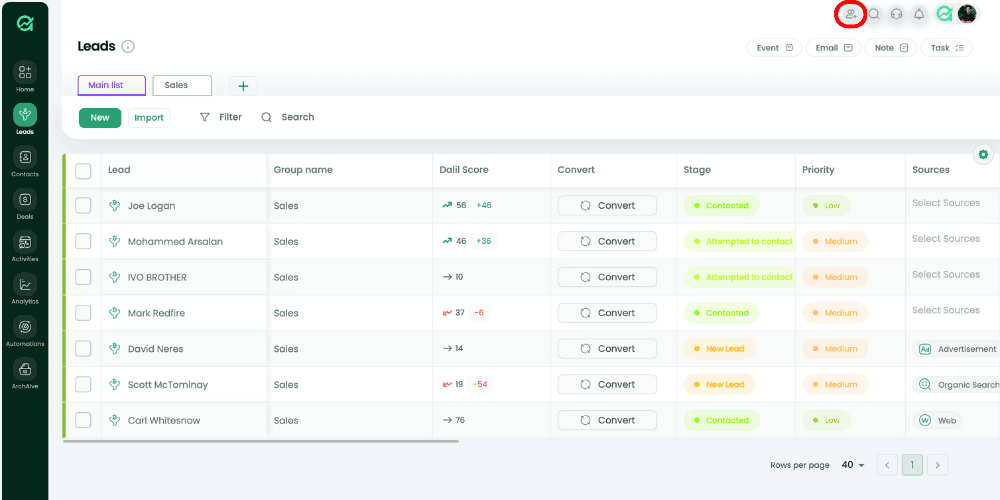Open Analytics in the sidebar
The width and height of the screenshot is (1000, 500).
[25, 289]
